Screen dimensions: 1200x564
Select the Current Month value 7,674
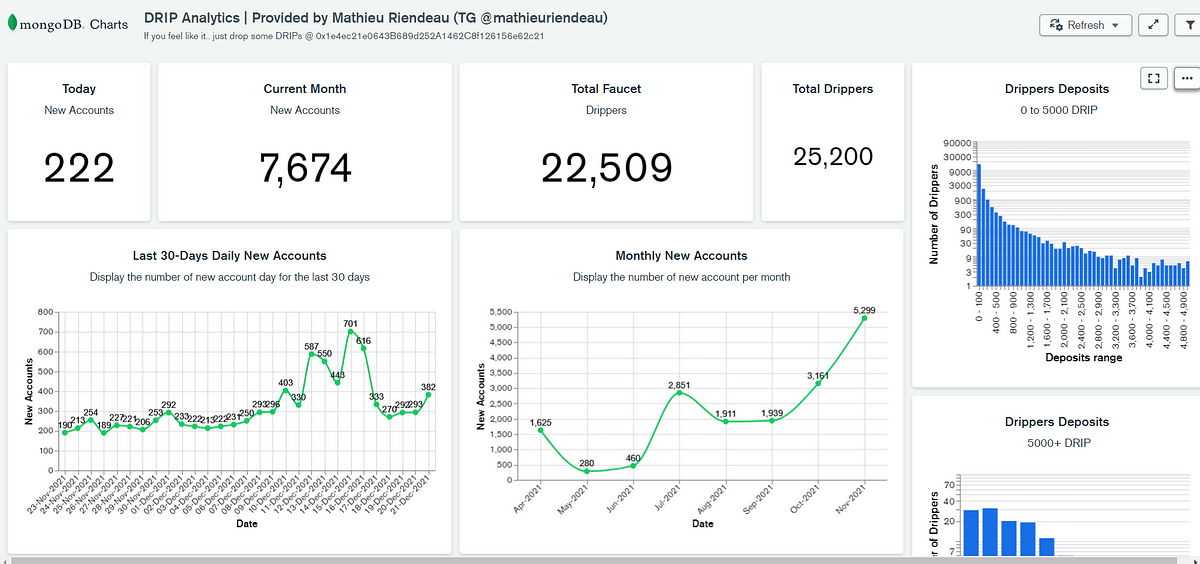305,168
